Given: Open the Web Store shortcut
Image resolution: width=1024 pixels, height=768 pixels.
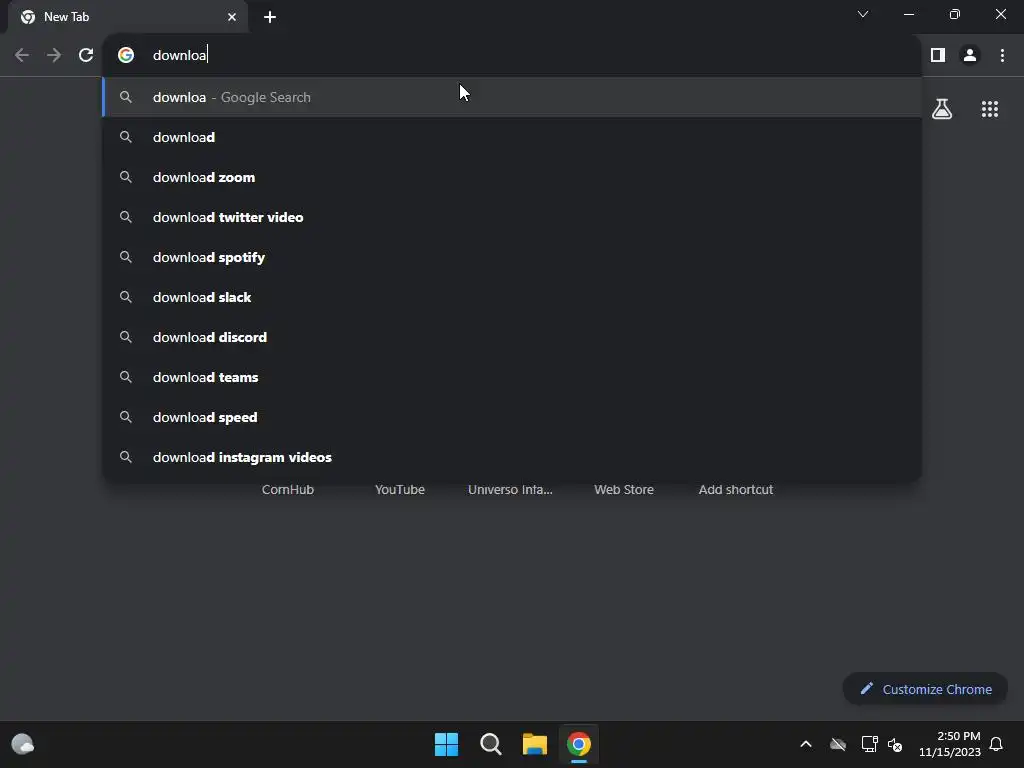Looking at the screenshot, I should tap(624, 489).
